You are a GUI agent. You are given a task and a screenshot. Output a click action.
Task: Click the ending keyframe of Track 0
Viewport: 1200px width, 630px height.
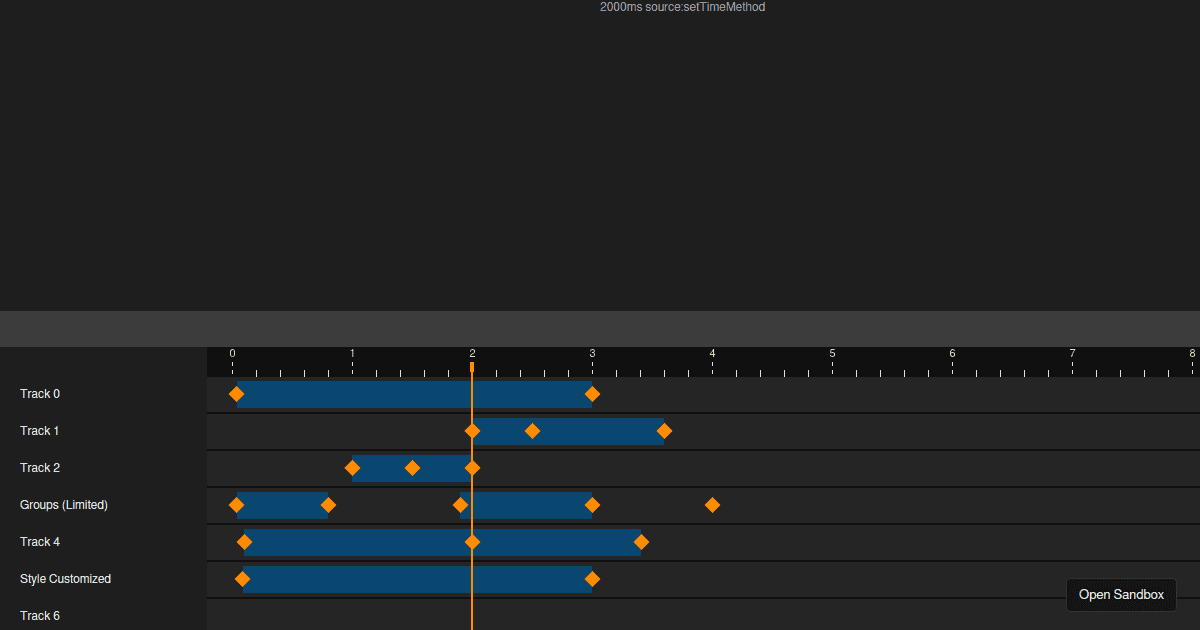pos(592,394)
